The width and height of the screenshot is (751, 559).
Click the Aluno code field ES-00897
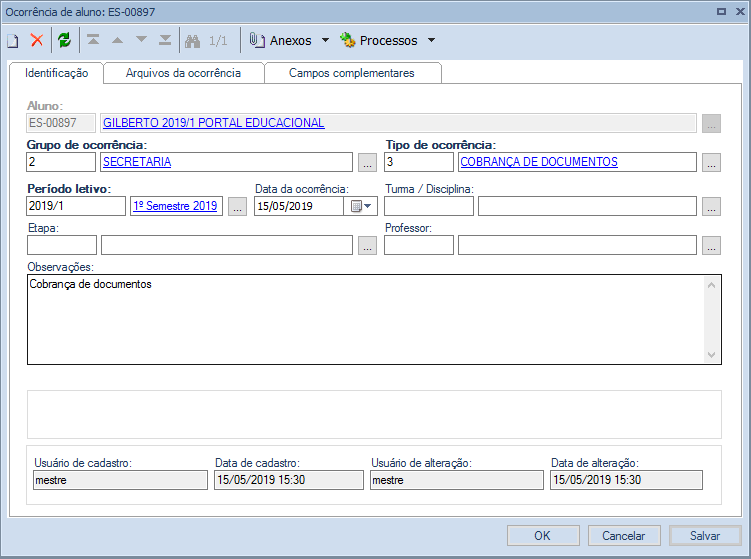61,123
